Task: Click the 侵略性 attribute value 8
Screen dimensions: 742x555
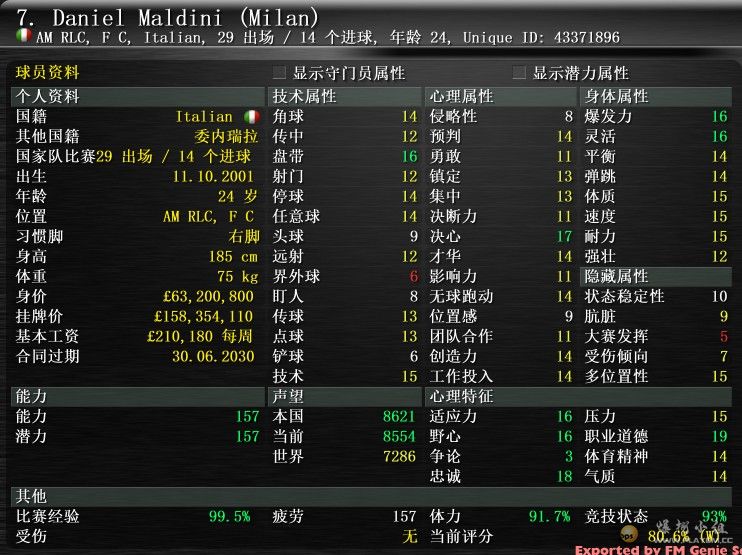Action: tap(568, 116)
